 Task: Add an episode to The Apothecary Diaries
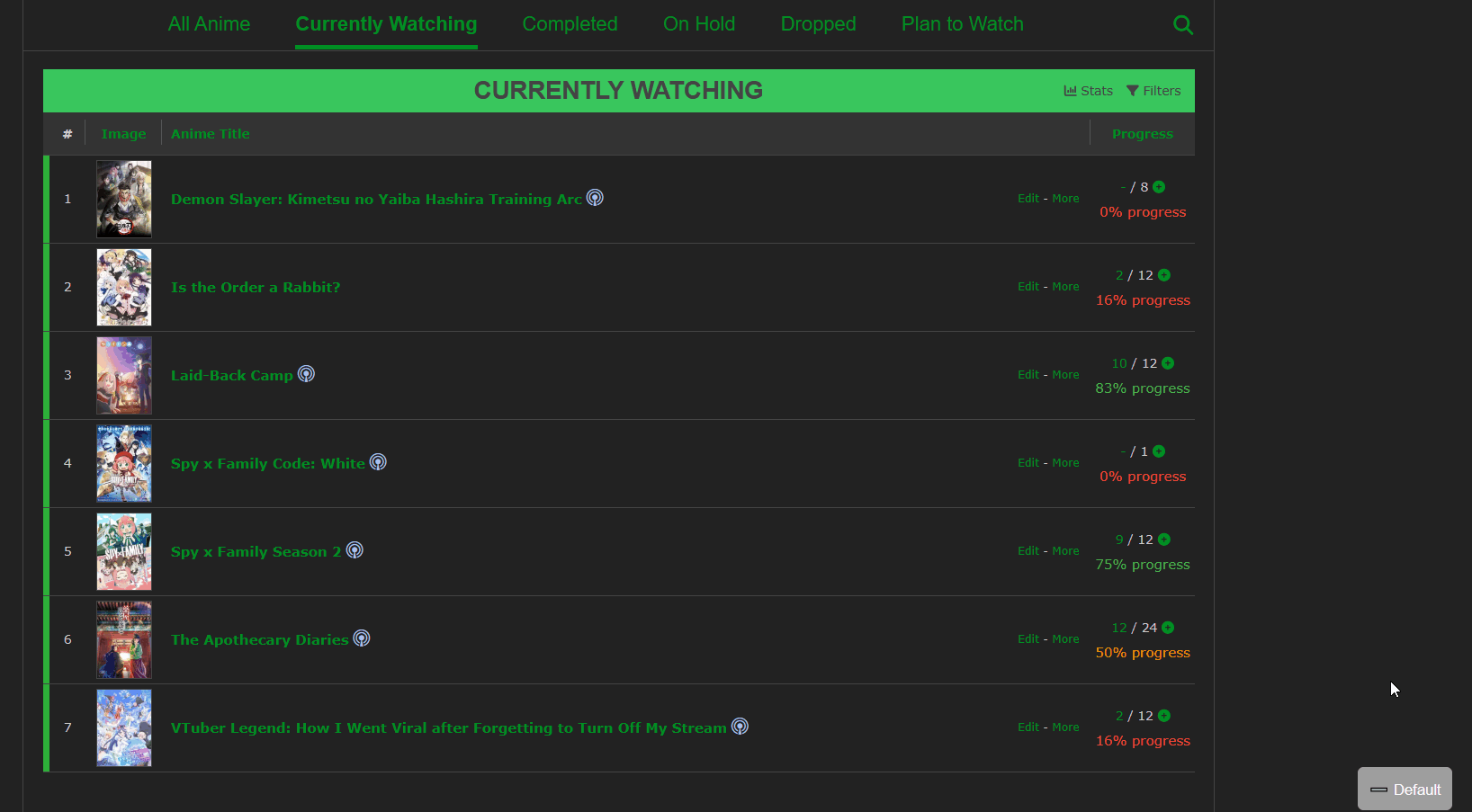pos(1168,628)
